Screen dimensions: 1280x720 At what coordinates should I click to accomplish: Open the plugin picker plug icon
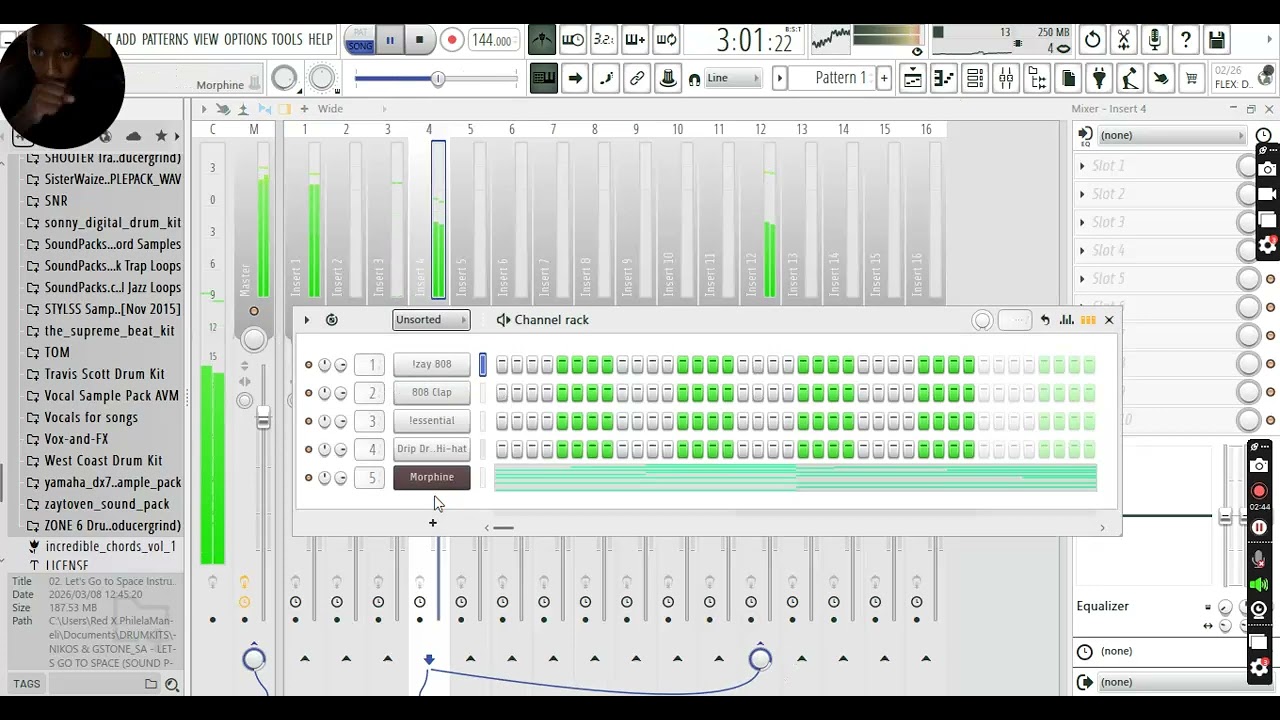tap(1099, 78)
